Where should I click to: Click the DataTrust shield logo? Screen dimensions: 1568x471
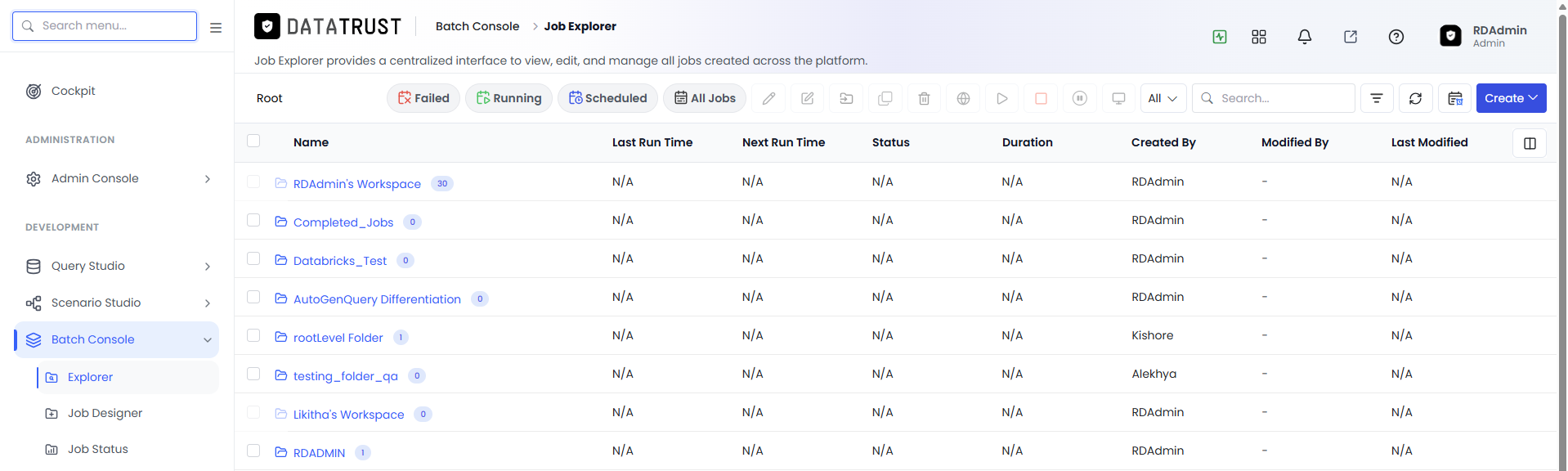click(267, 27)
